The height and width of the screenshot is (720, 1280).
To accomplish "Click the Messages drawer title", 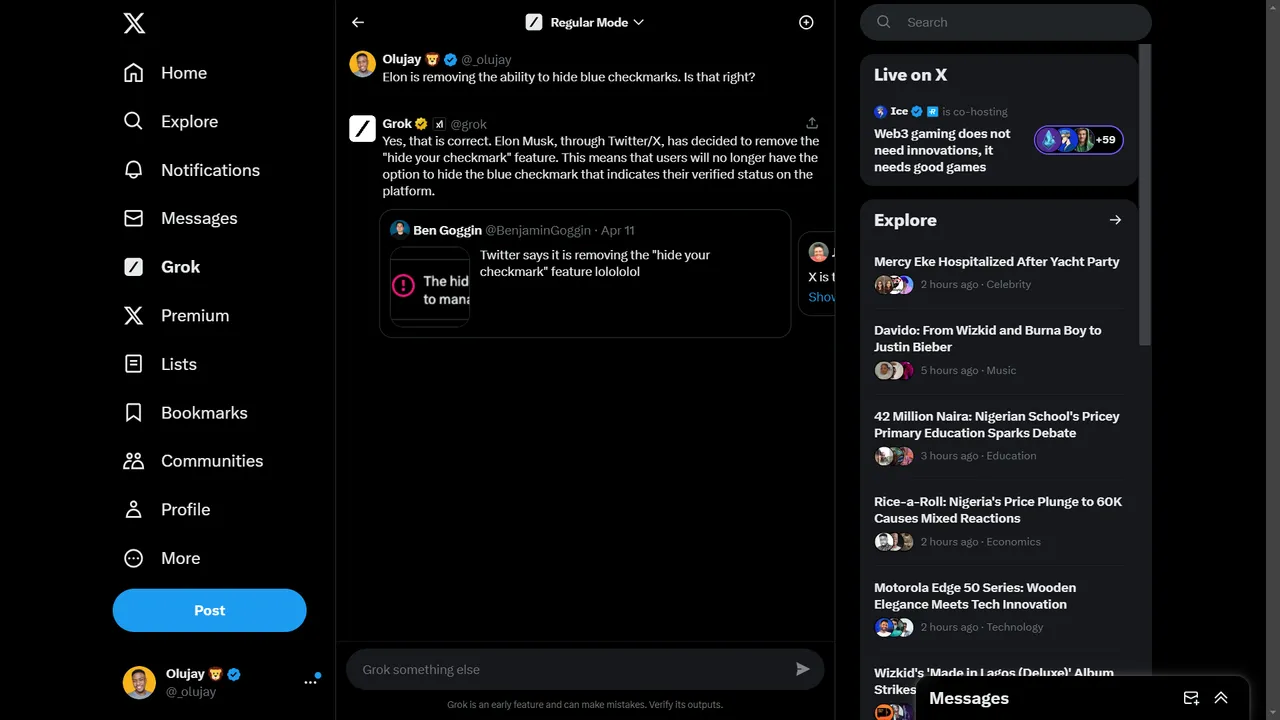I will point(969,698).
